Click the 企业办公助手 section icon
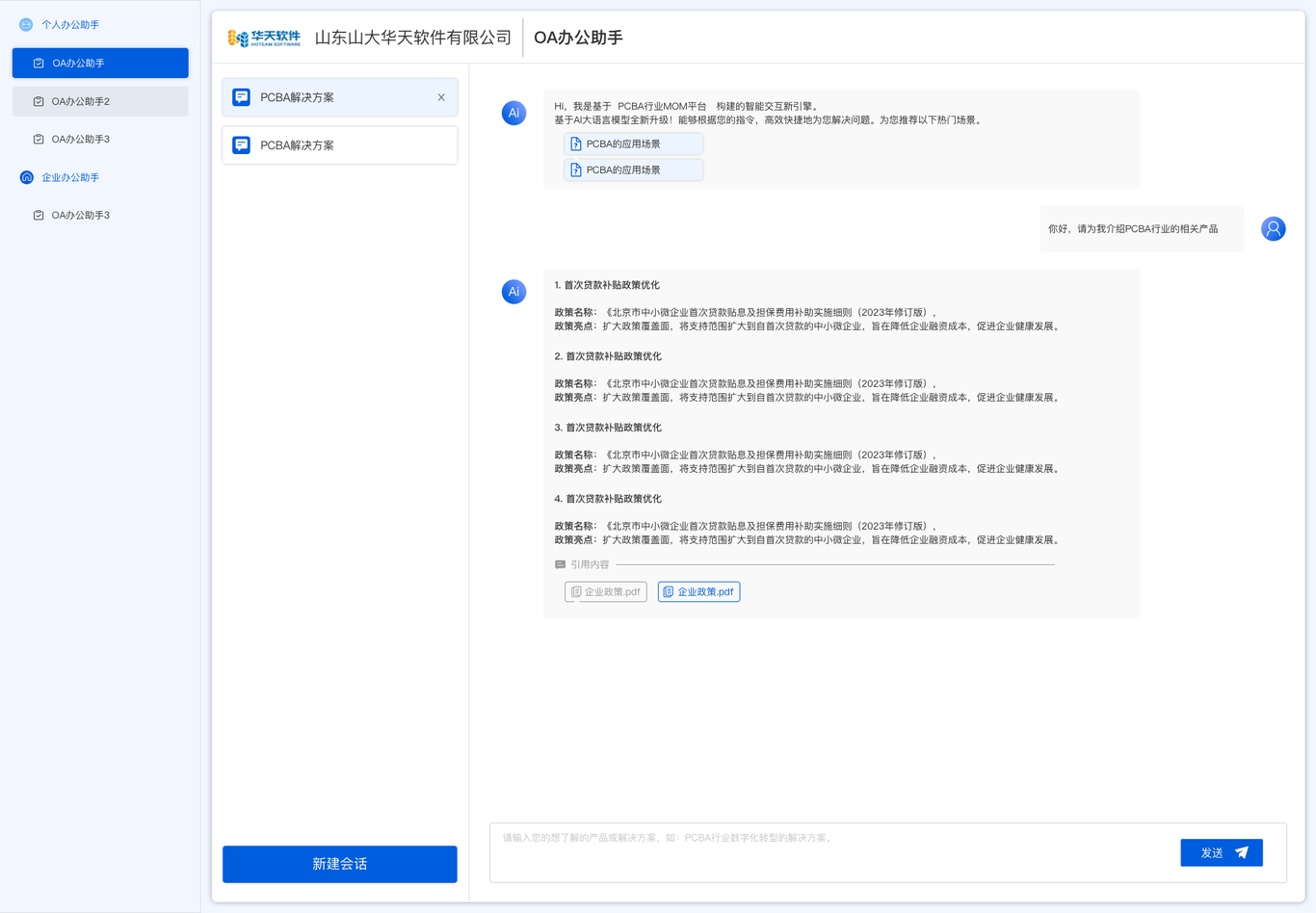1316x913 pixels. pos(26,177)
